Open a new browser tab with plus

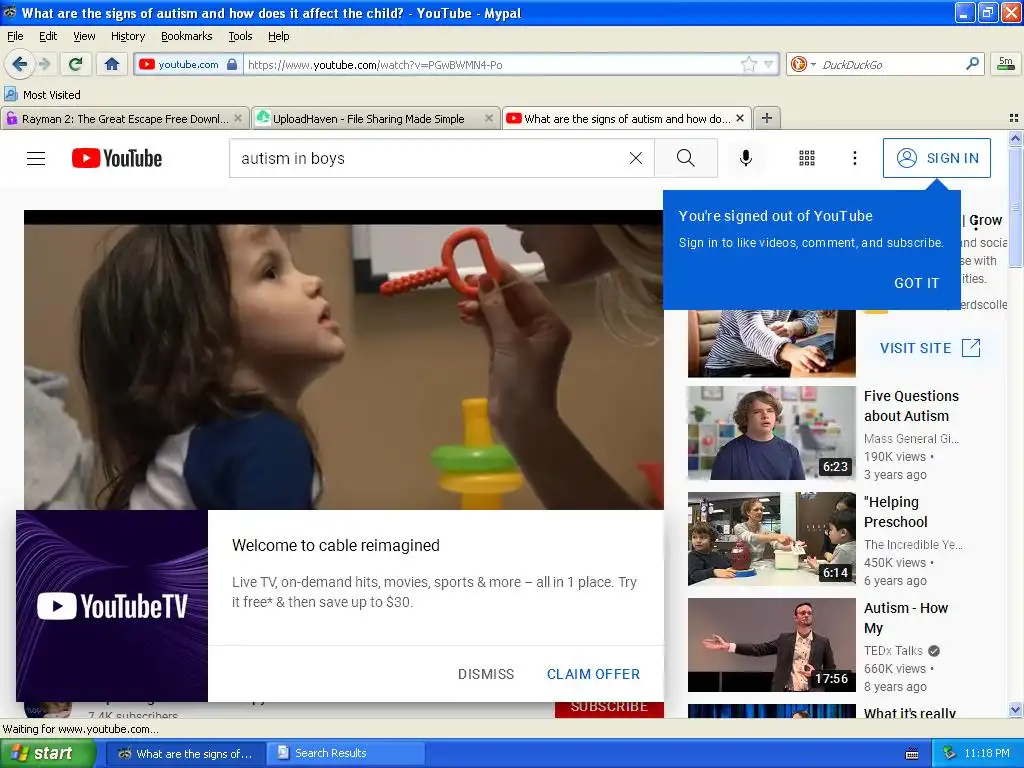pos(767,118)
